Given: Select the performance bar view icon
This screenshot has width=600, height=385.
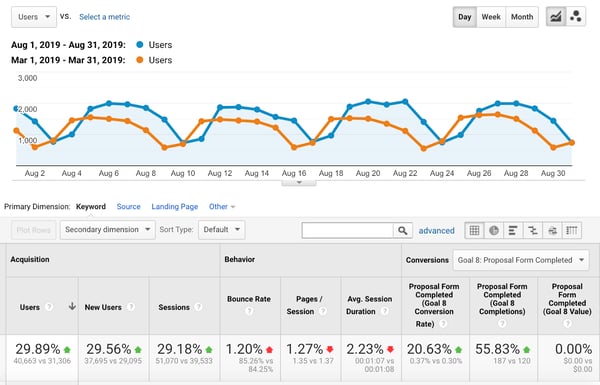Looking at the screenshot, I should [x=513, y=230].
